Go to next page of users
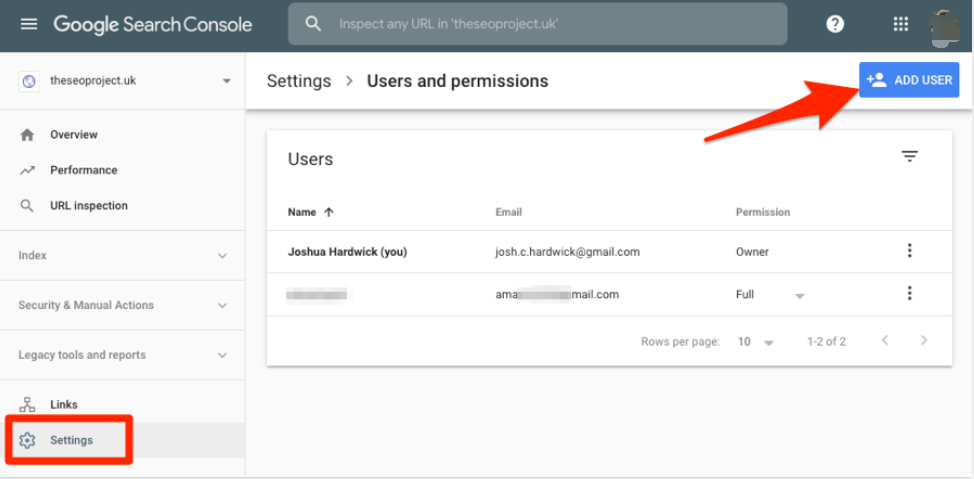 point(923,341)
